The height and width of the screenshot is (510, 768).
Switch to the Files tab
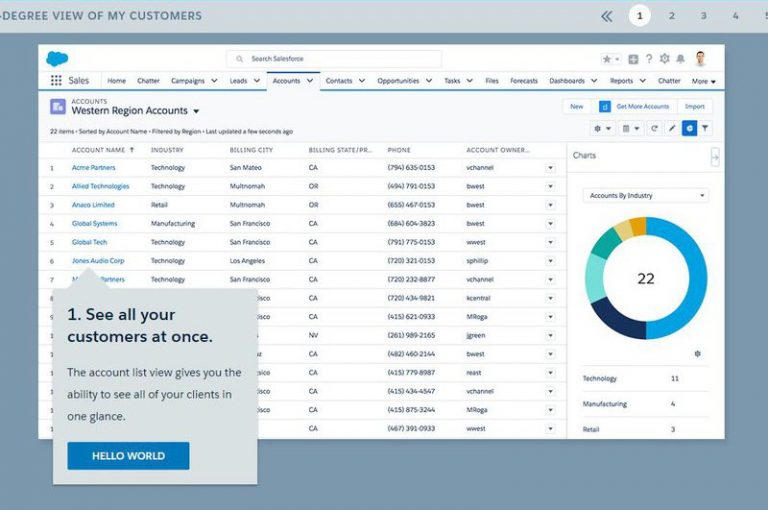(x=492, y=81)
